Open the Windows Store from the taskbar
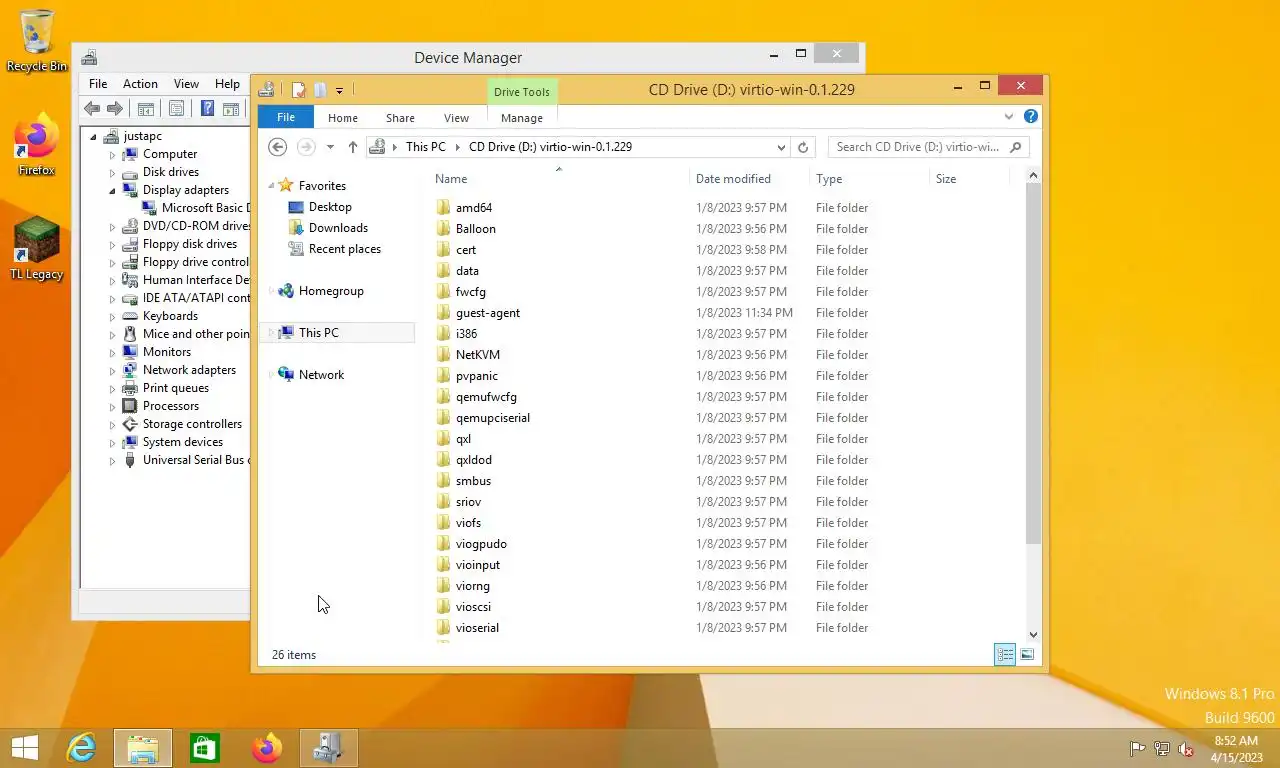The image size is (1280, 768). pos(205,748)
